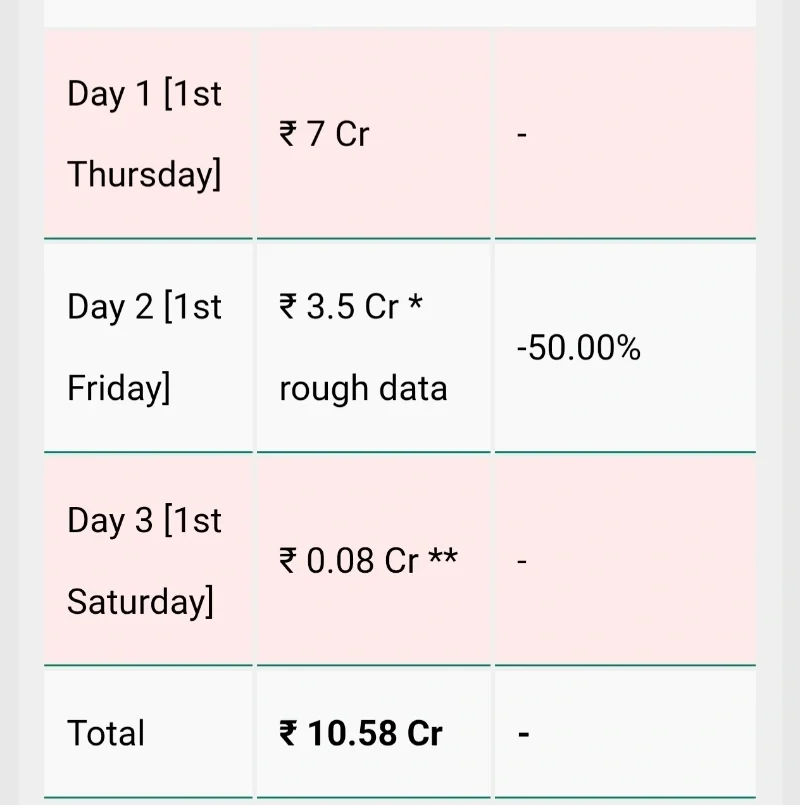The height and width of the screenshot is (805, 800).
Task: Select the bold ₹ 10.58 Cr total
Action: click(x=360, y=733)
